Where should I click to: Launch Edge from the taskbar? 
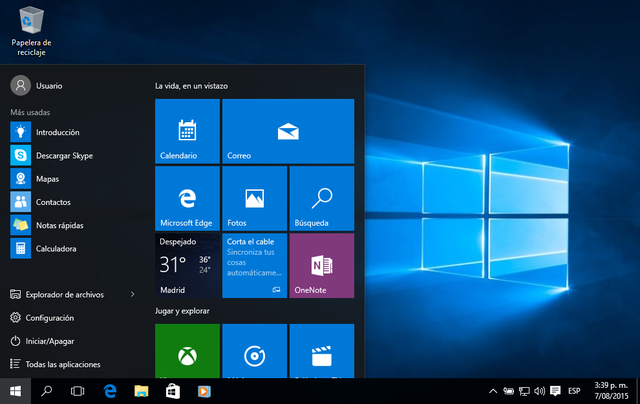(109, 391)
